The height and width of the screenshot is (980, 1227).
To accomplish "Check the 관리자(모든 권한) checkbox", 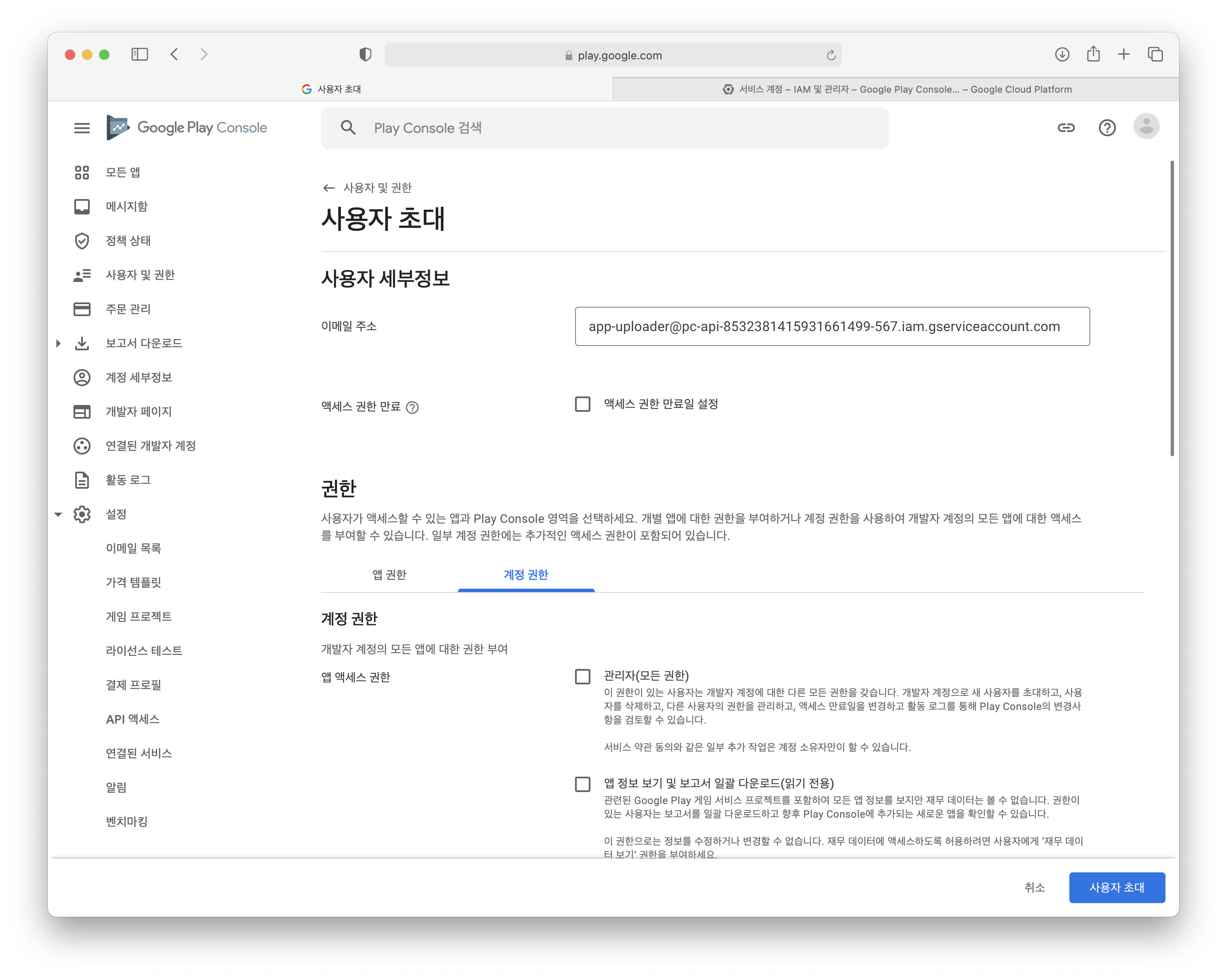I will point(583,677).
